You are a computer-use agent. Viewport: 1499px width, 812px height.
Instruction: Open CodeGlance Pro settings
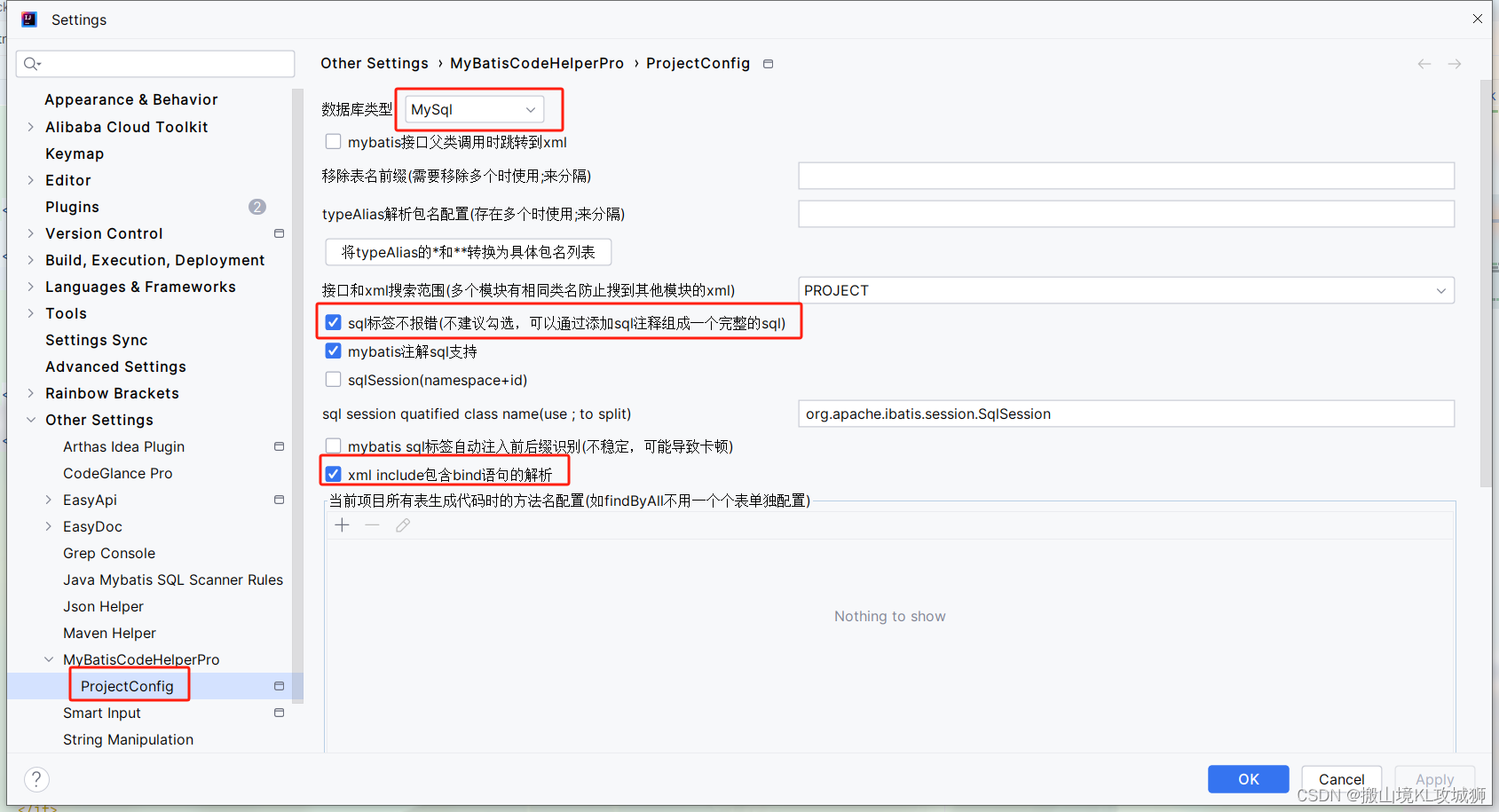(x=118, y=473)
